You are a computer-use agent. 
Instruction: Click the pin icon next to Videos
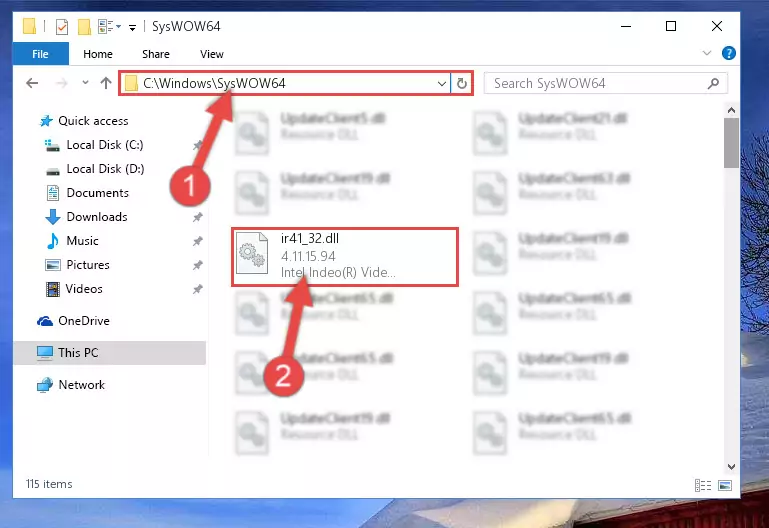(x=198, y=289)
